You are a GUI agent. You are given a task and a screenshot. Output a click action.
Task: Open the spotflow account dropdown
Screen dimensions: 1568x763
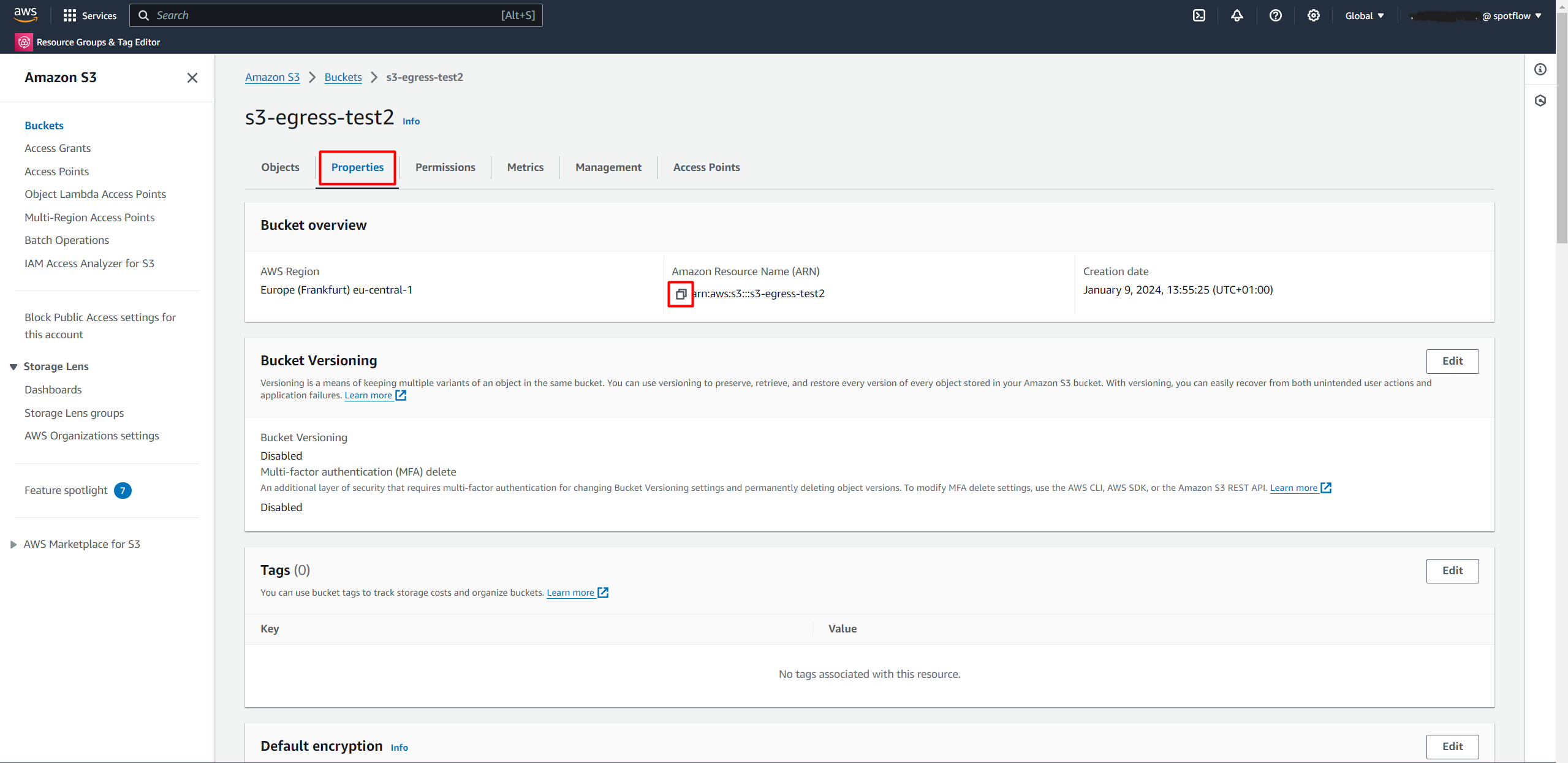click(x=1476, y=16)
